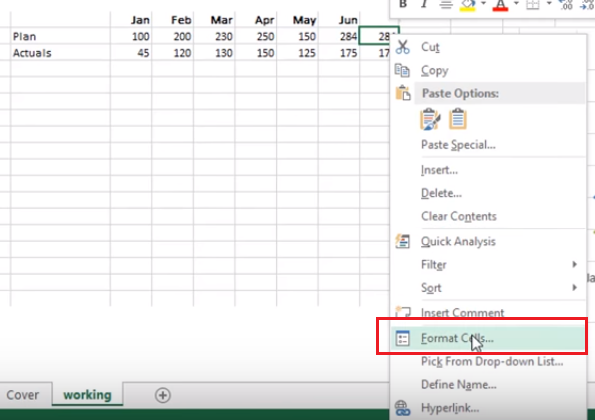Toggle Bold in the mini toolbar

(403, 5)
